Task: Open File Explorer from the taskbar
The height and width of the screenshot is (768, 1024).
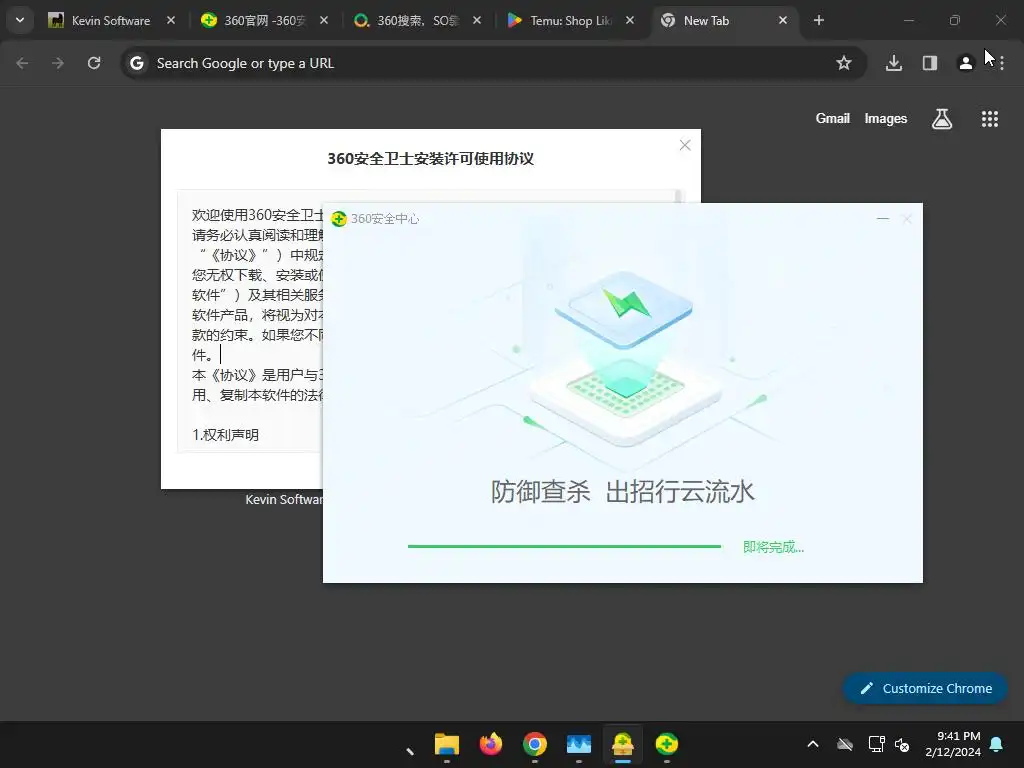Action: point(447,744)
